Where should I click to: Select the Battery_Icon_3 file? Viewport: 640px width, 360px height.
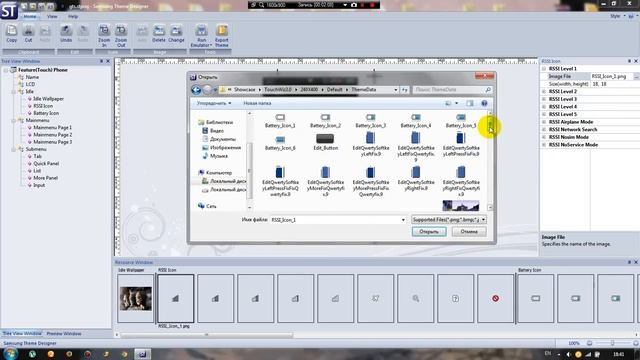coord(371,121)
